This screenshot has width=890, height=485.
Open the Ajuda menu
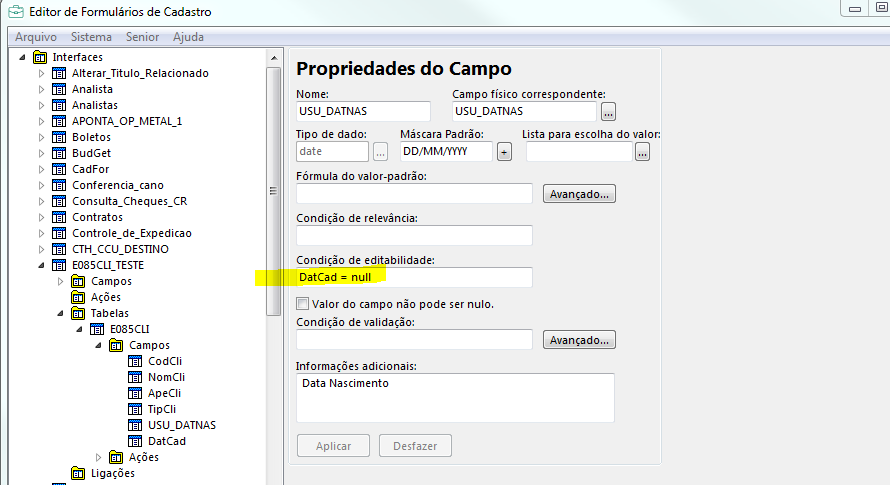point(188,37)
